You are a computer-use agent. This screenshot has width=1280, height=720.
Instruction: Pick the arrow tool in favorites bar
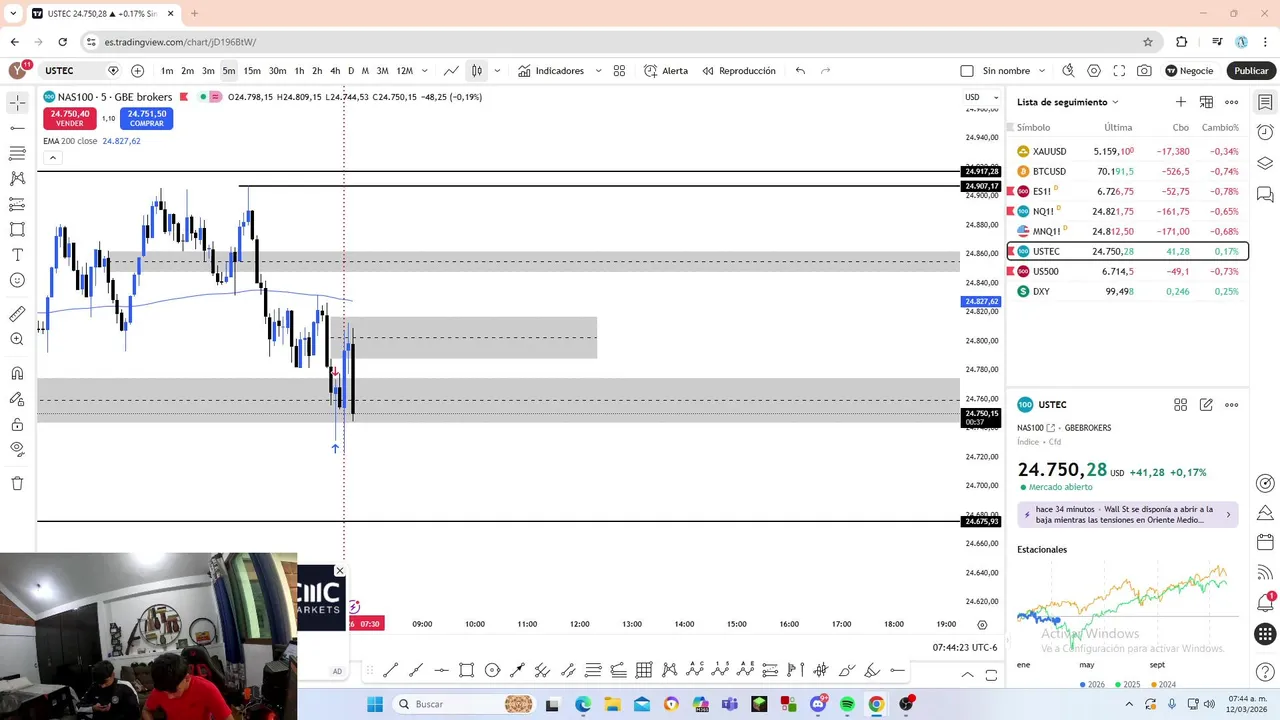pyautogui.click(x=517, y=671)
